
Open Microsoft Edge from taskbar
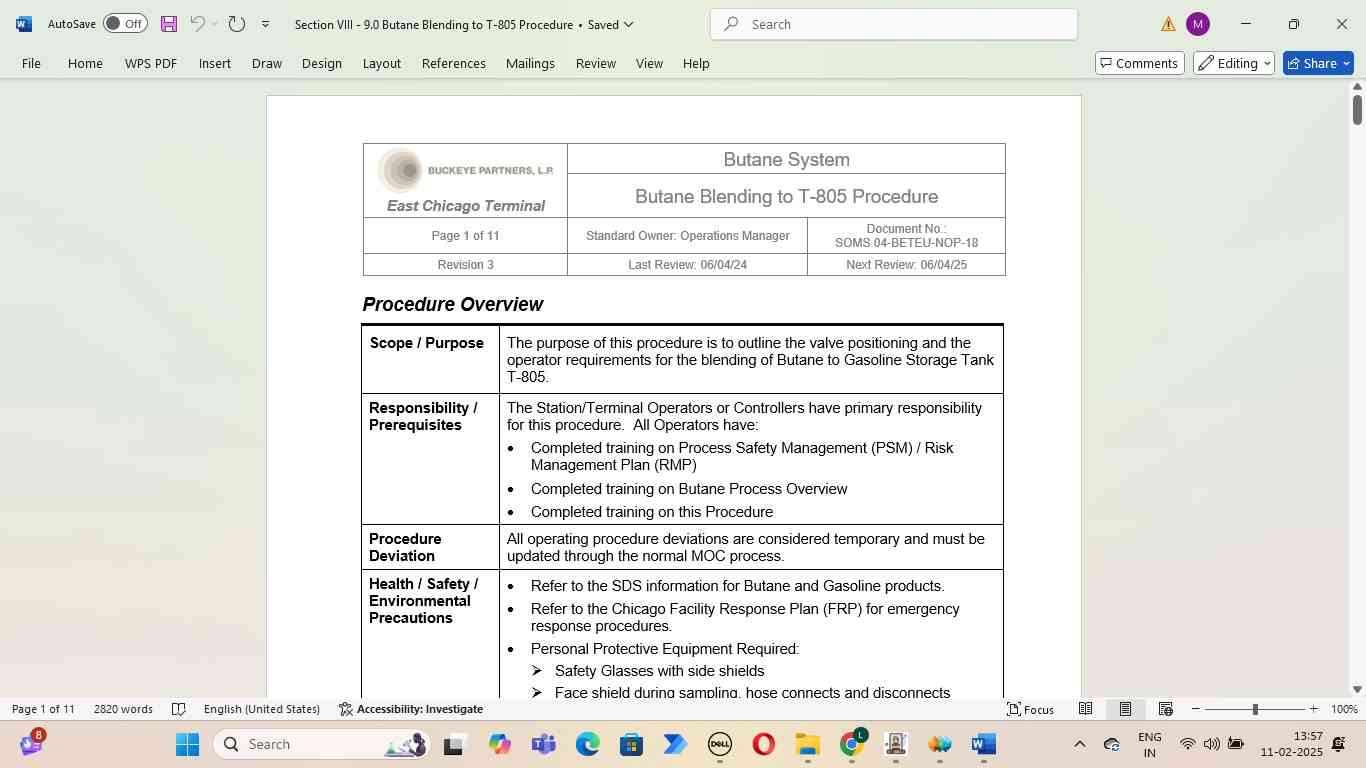point(587,744)
